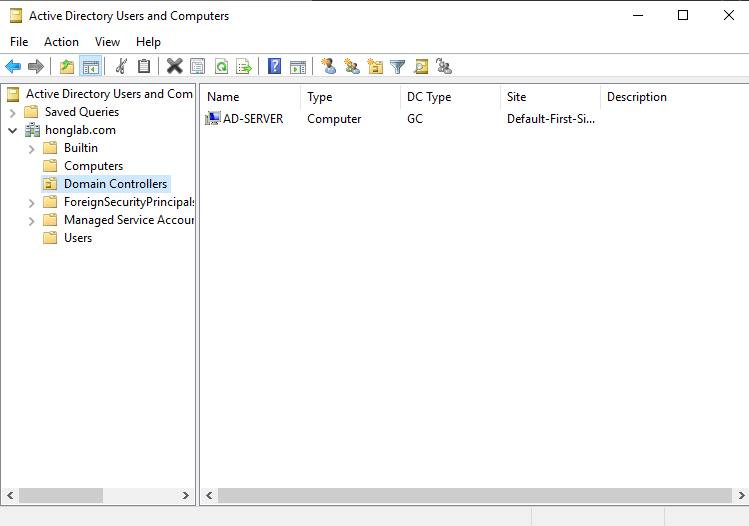Create a new group in the current container
This screenshot has height=526, width=749.
(352, 66)
